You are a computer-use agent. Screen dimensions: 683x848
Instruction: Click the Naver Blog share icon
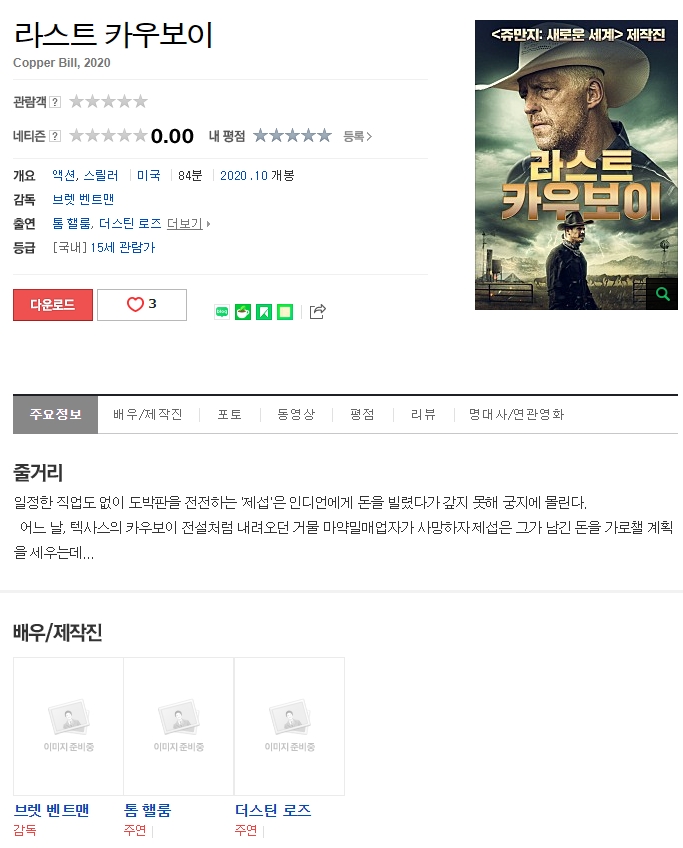(222, 312)
